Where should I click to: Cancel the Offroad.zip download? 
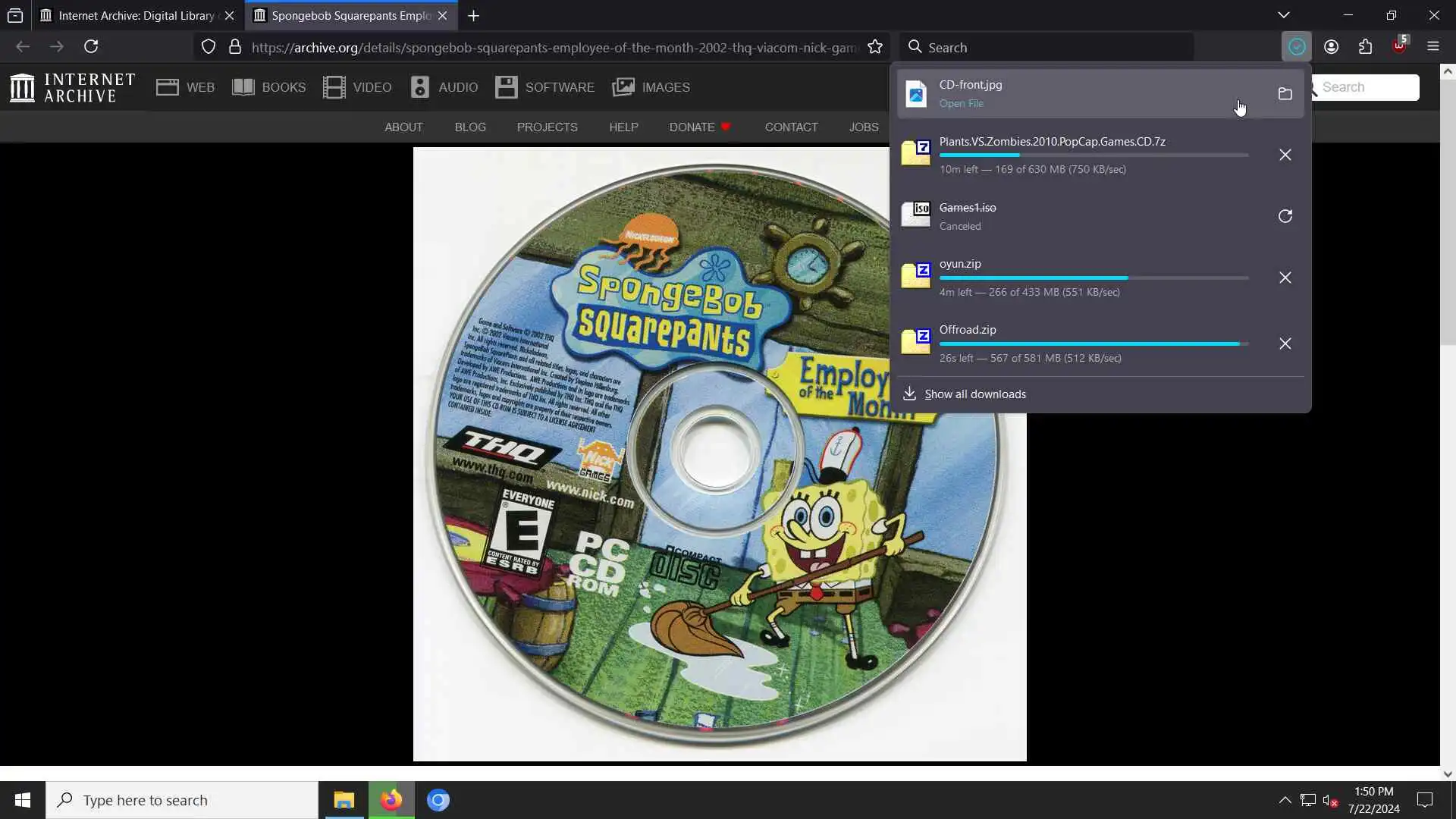[1285, 344]
